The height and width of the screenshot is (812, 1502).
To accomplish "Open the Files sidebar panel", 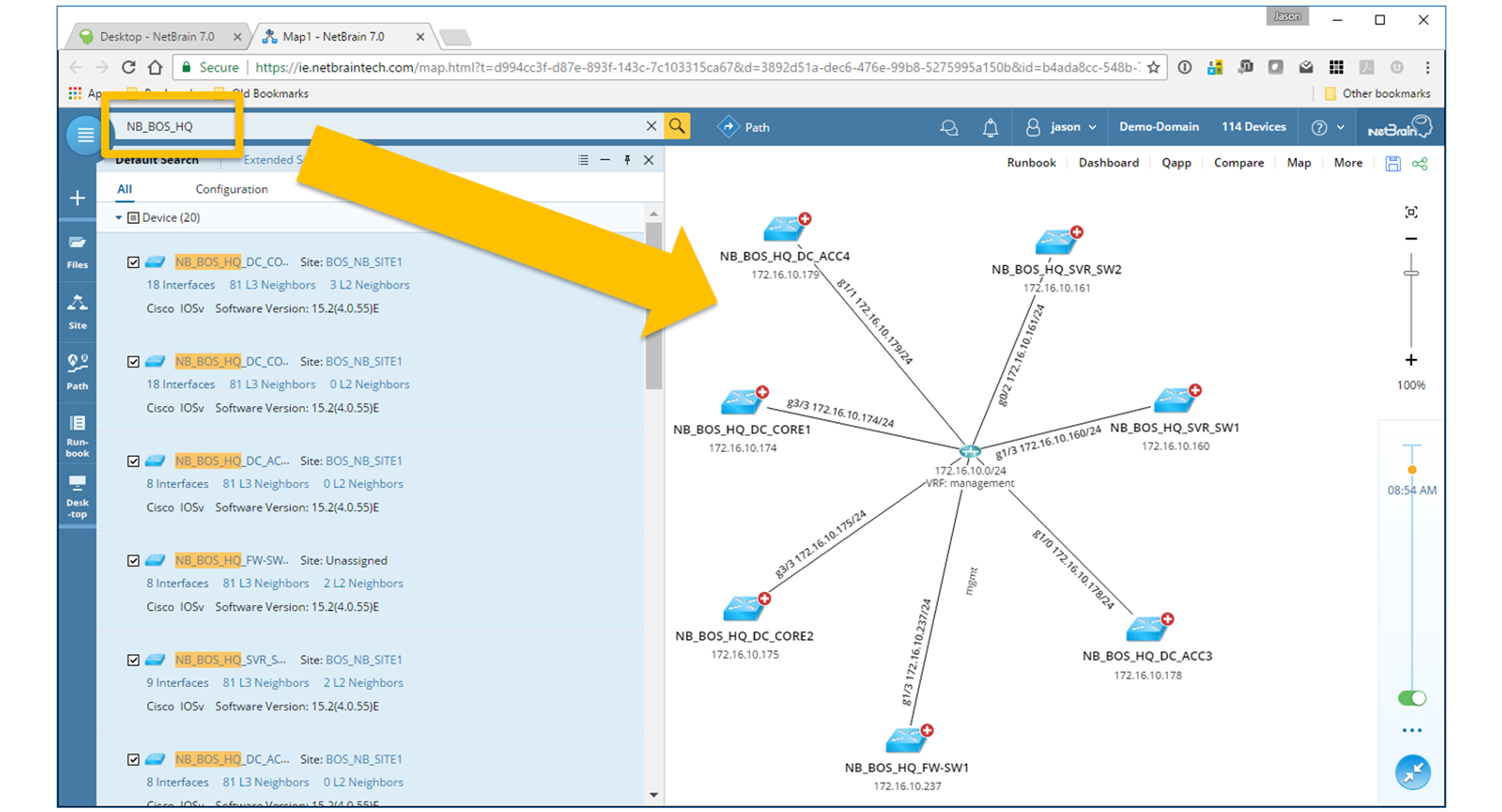I will coord(77,252).
